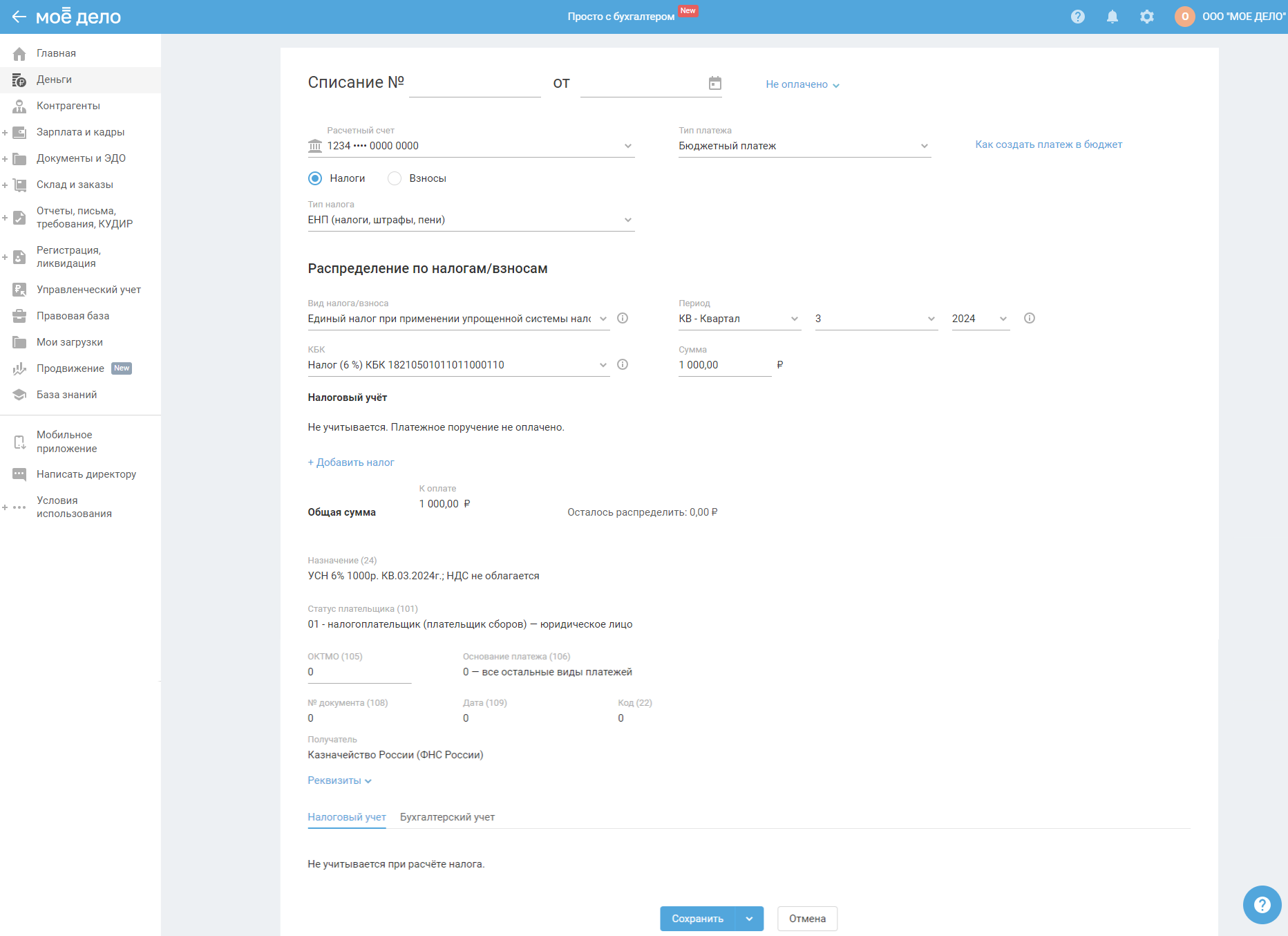The width and height of the screenshot is (1288, 936).
Task: Click the Контрагенты sidebar icon
Action: (x=19, y=106)
